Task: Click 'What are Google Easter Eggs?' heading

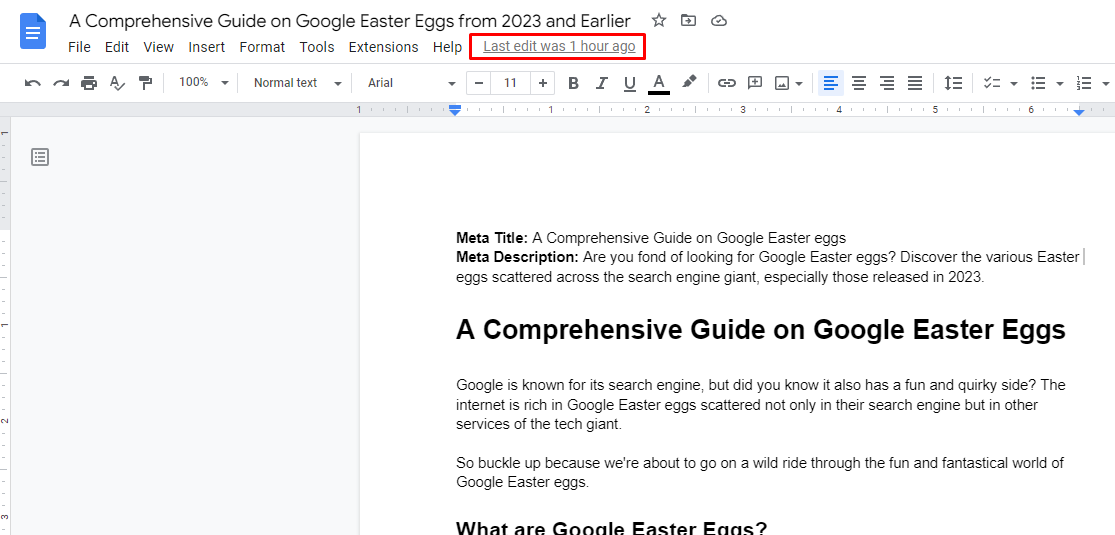Action: (612, 527)
